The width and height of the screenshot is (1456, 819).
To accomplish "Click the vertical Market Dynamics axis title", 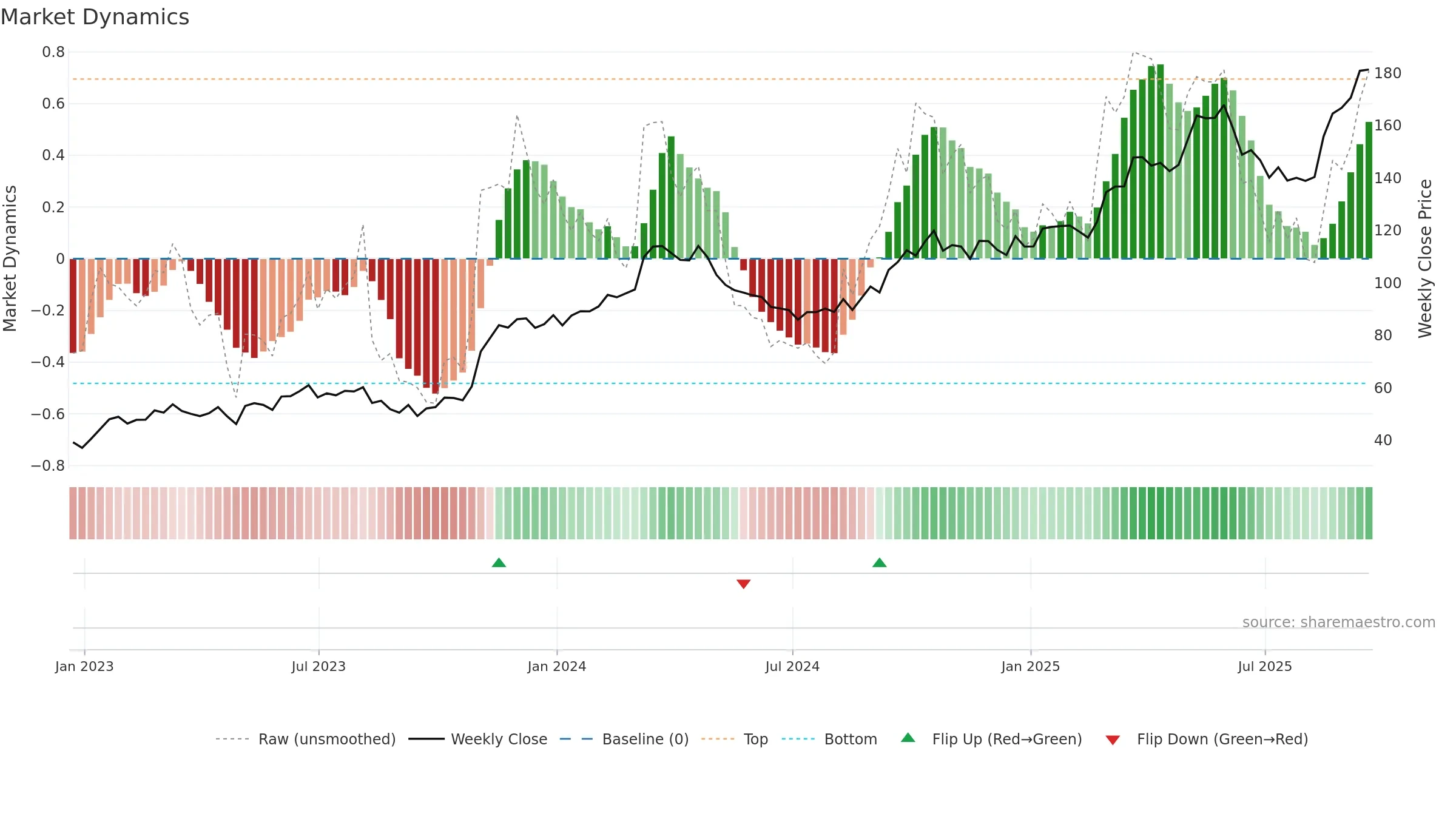I will (x=10, y=258).
